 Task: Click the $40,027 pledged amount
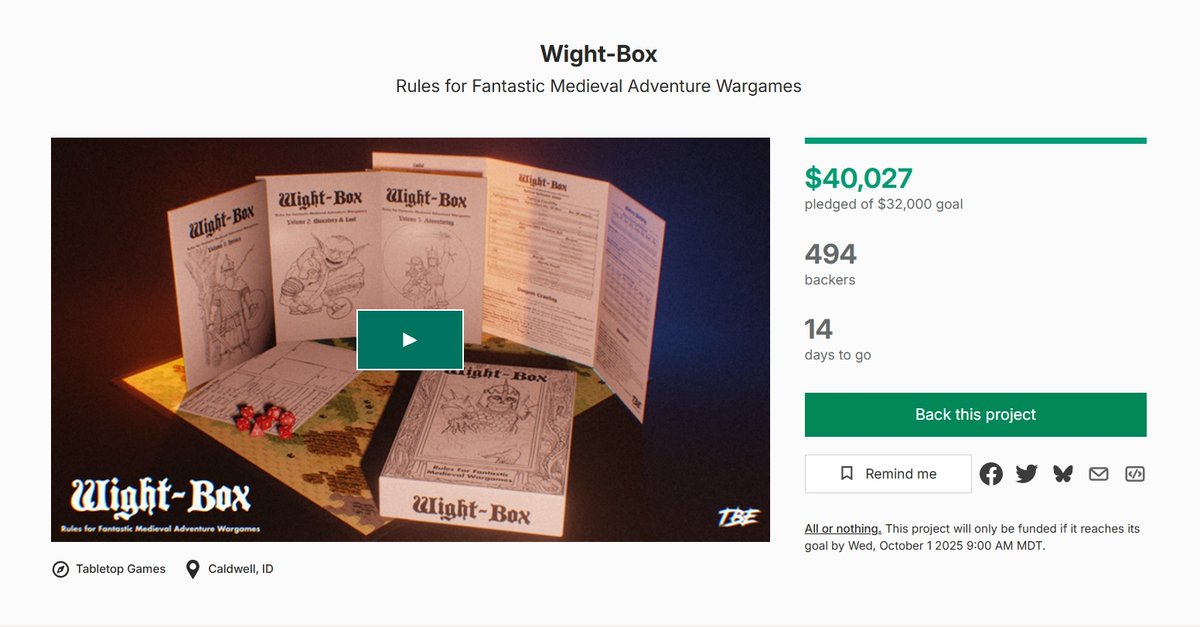pos(859,178)
